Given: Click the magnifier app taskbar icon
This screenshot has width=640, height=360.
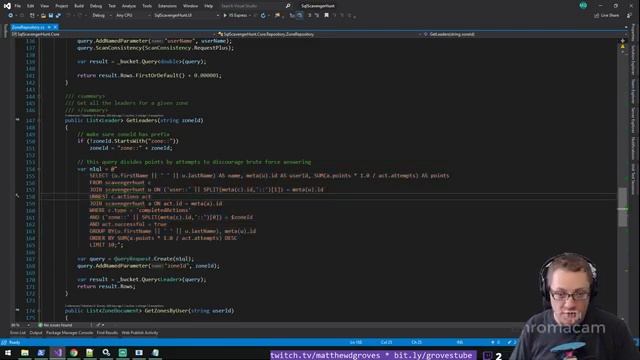Looking at the screenshot, I should (107, 353).
